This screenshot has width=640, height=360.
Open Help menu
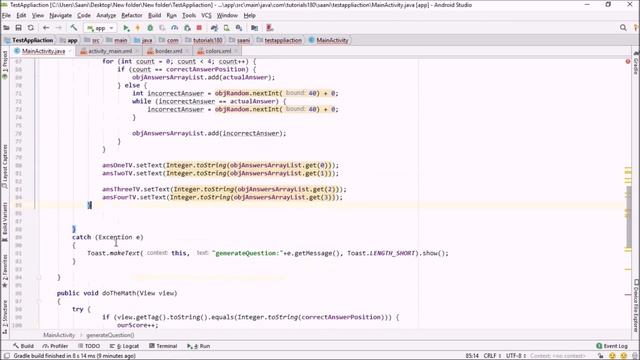249,16
